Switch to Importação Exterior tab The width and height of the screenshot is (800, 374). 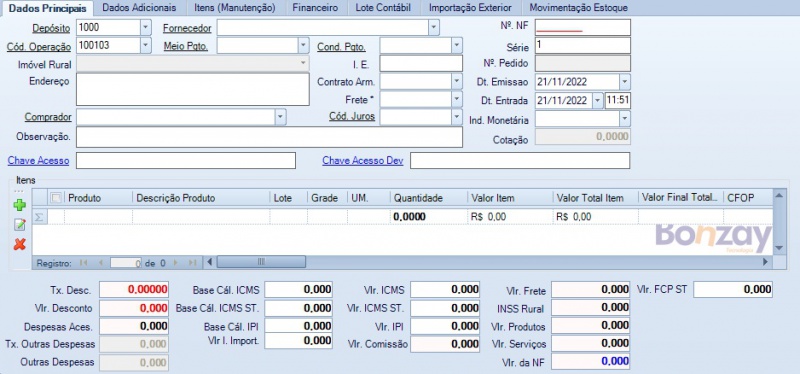pyautogui.click(x=470, y=8)
